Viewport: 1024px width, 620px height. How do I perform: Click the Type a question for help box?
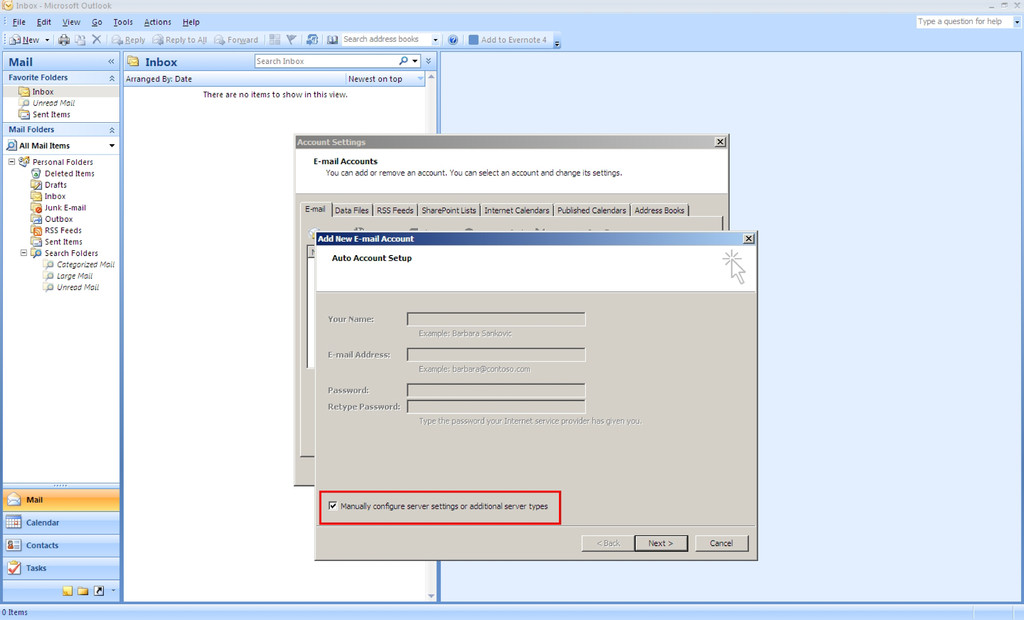[964, 22]
